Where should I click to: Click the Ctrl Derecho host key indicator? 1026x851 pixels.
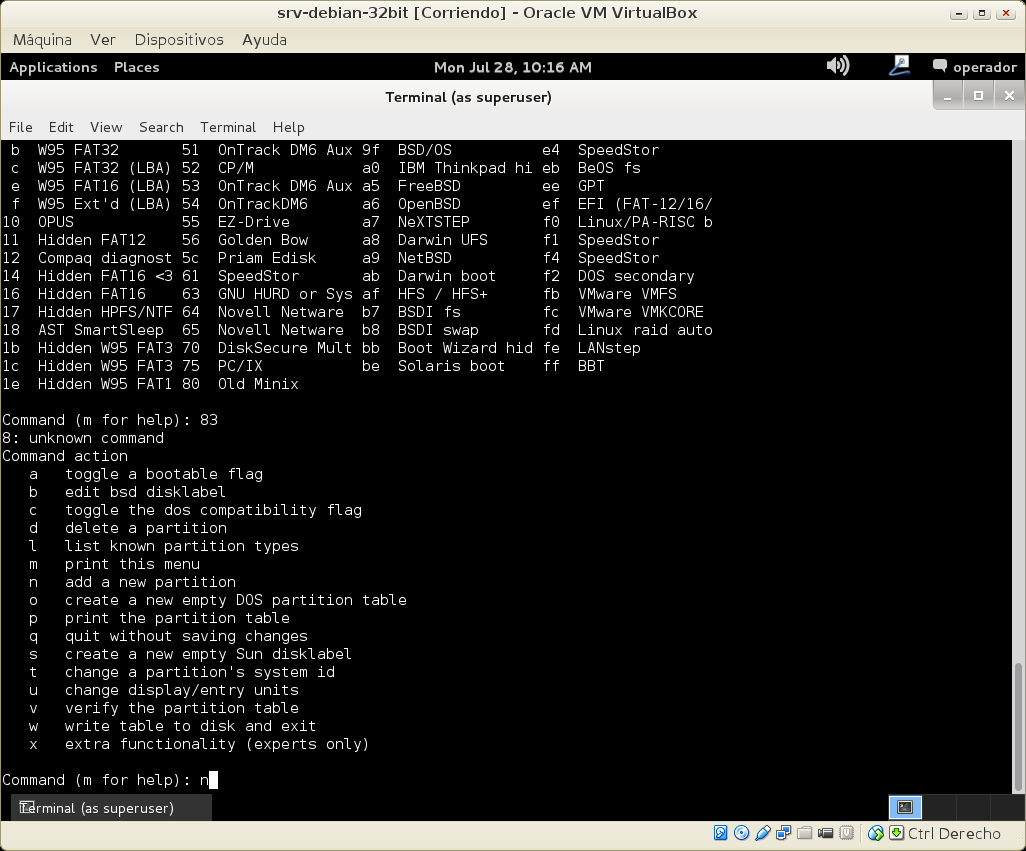[953, 833]
